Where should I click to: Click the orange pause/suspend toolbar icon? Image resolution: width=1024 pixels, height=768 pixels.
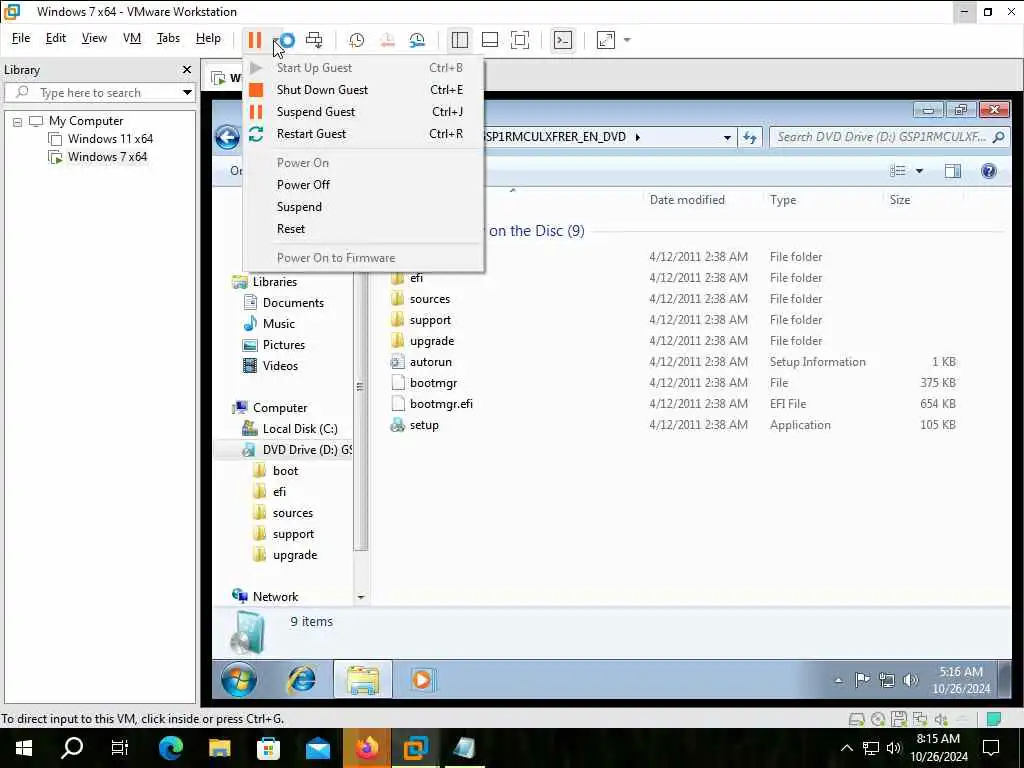coord(255,40)
